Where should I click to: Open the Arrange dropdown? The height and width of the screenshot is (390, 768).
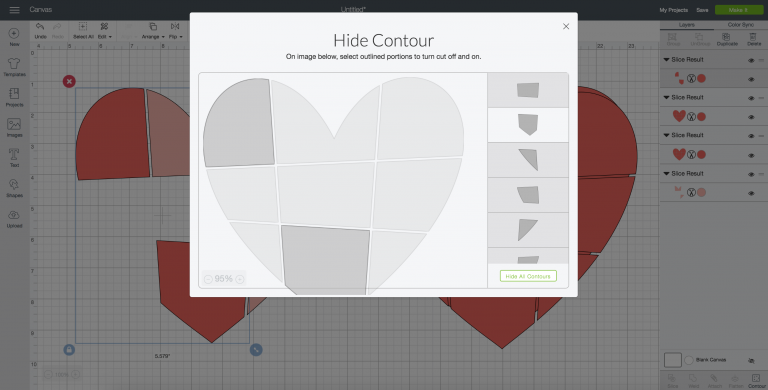pyautogui.click(x=153, y=30)
